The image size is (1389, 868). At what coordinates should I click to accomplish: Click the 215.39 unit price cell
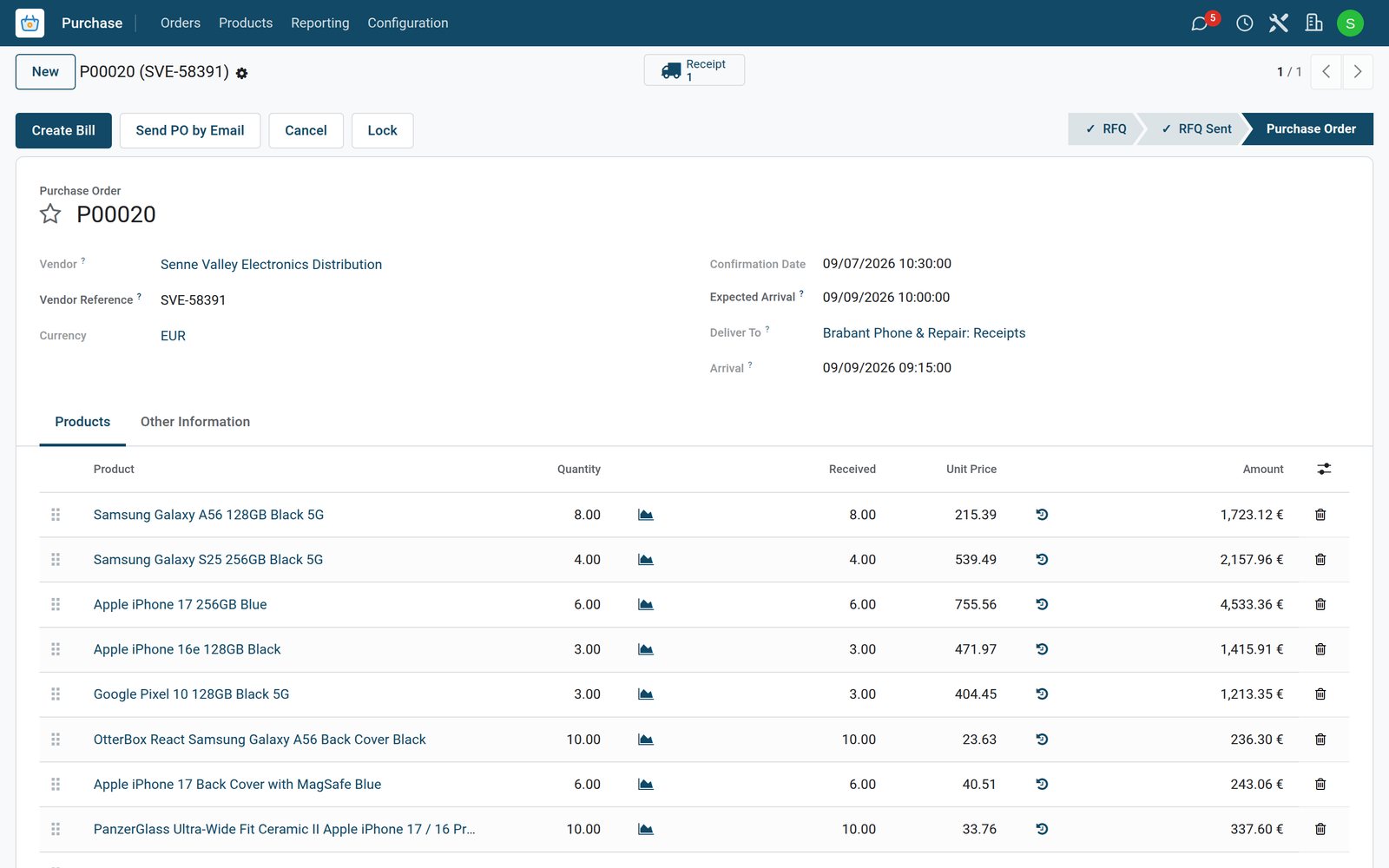click(x=976, y=515)
